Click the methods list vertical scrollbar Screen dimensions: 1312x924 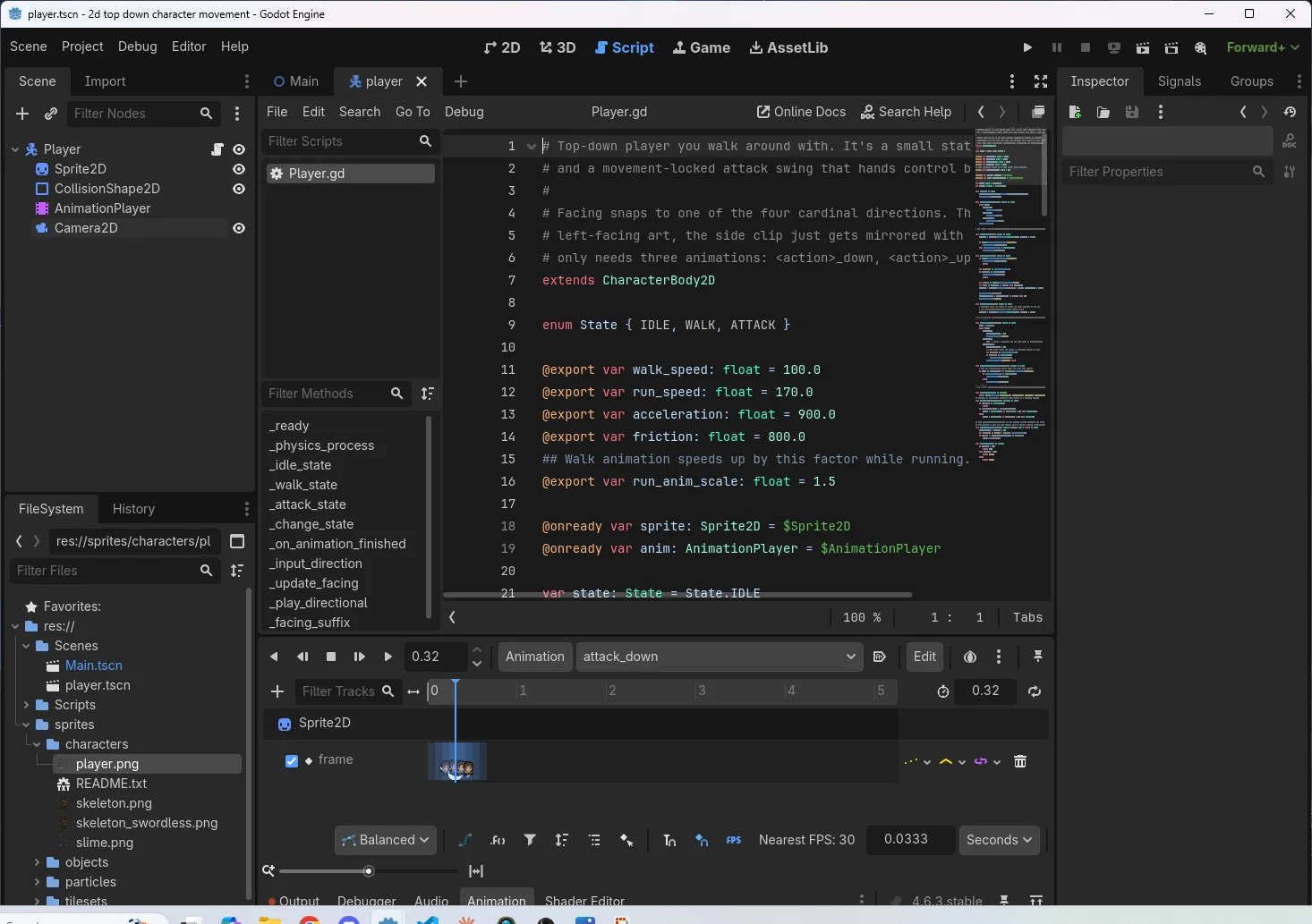pos(429,519)
